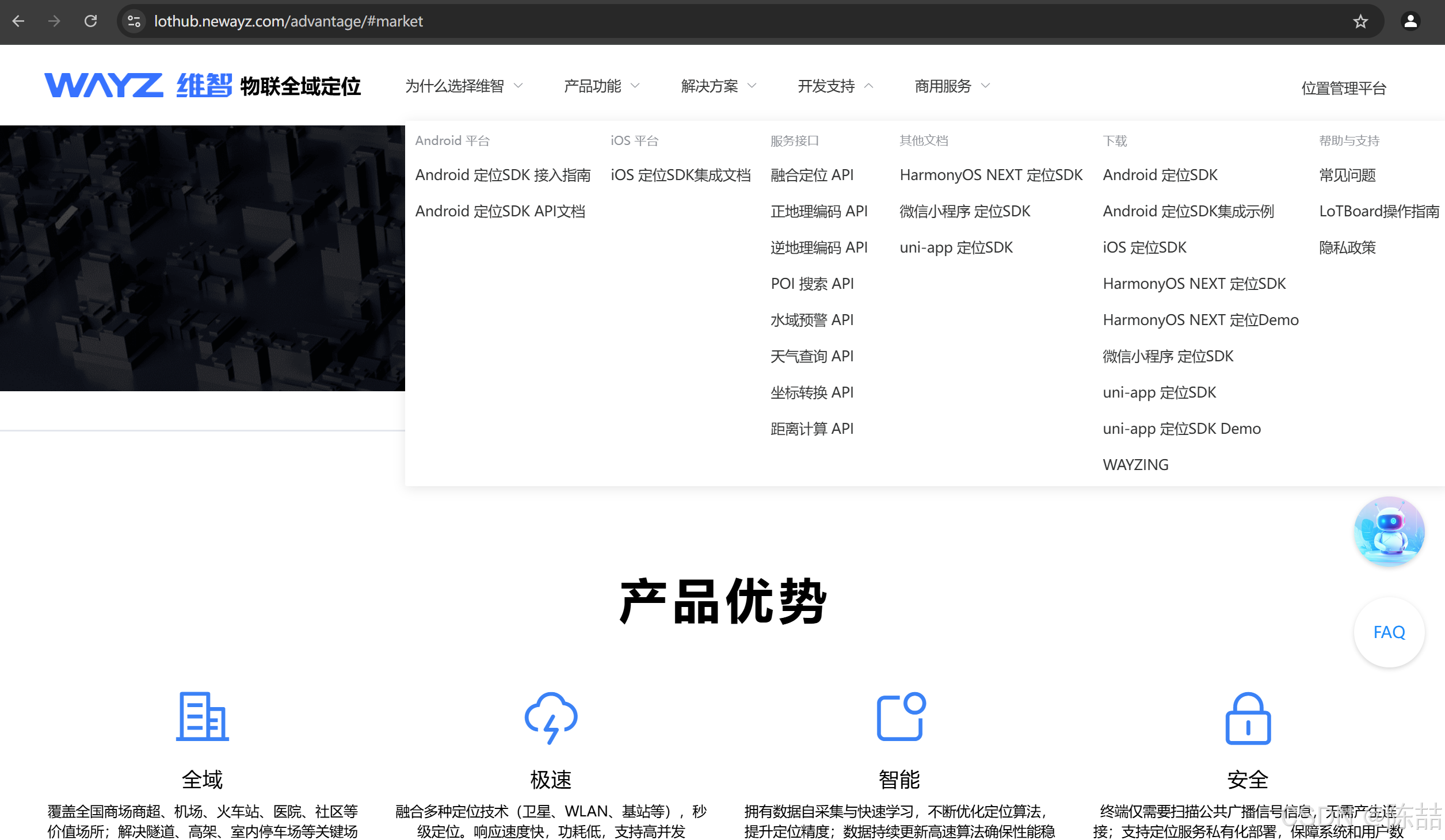Image resolution: width=1445 pixels, height=840 pixels.
Task: Open the robot assistant chat icon
Action: pos(1389,532)
